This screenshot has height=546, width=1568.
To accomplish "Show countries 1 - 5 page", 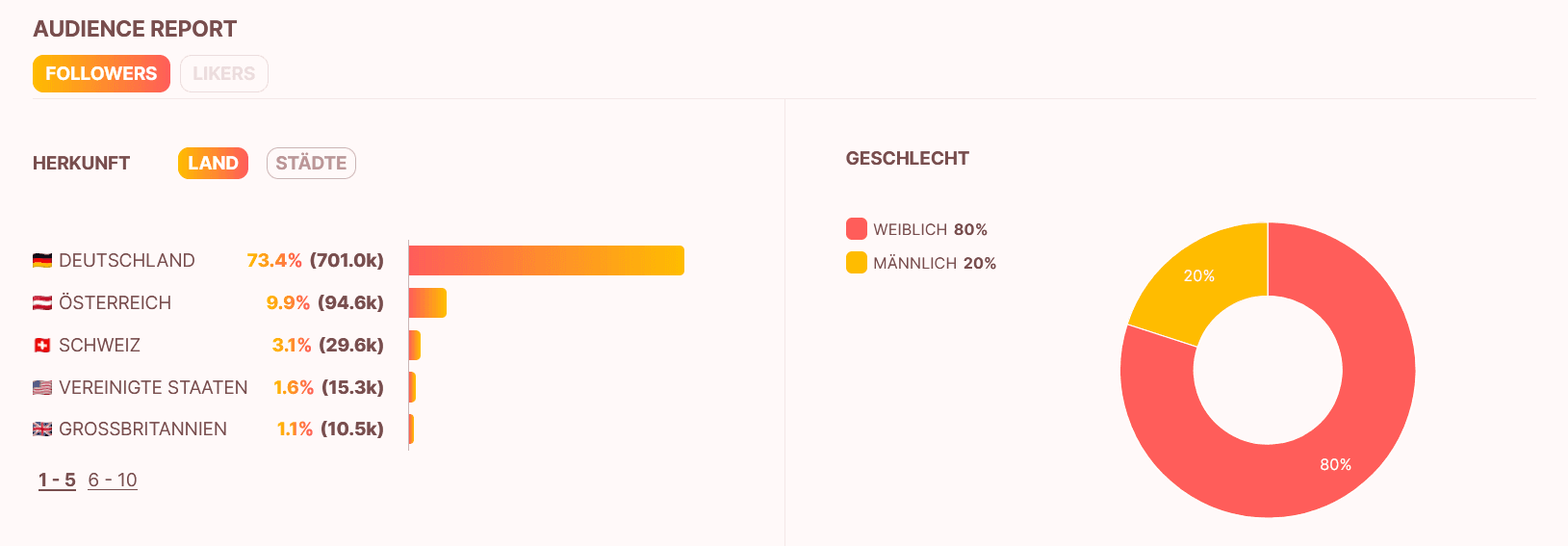I will pos(57,481).
